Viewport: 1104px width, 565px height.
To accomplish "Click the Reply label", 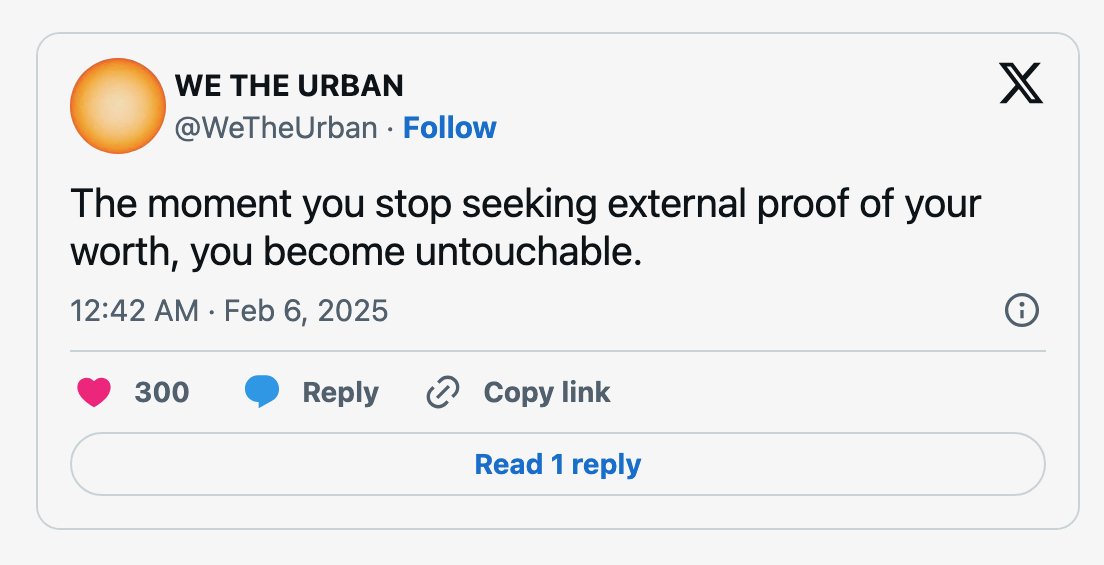I will (x=340, y=393).
